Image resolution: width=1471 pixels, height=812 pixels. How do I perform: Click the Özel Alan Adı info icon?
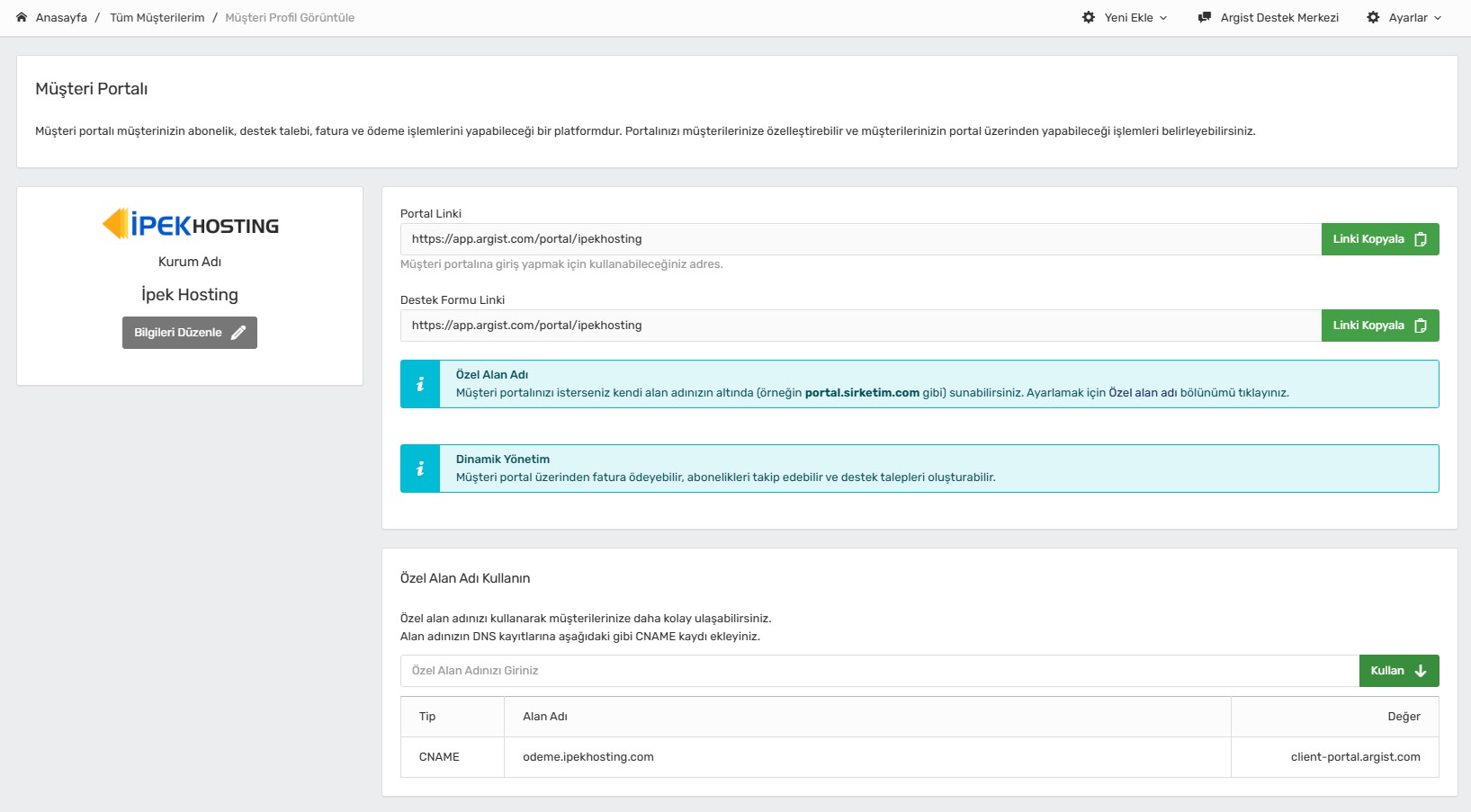420,384
